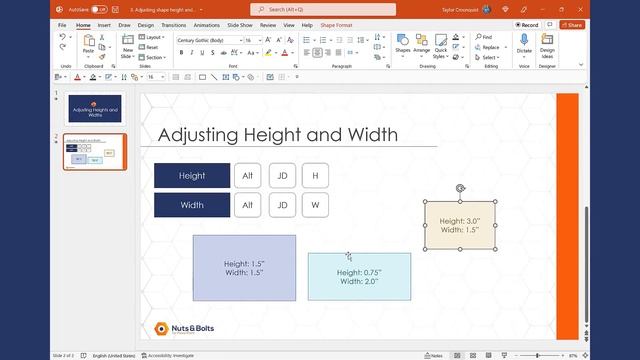Select the rectangle shape in Quick Access Toolbar
The height and width of the screenshot is (360, 640).
point(202,77)
